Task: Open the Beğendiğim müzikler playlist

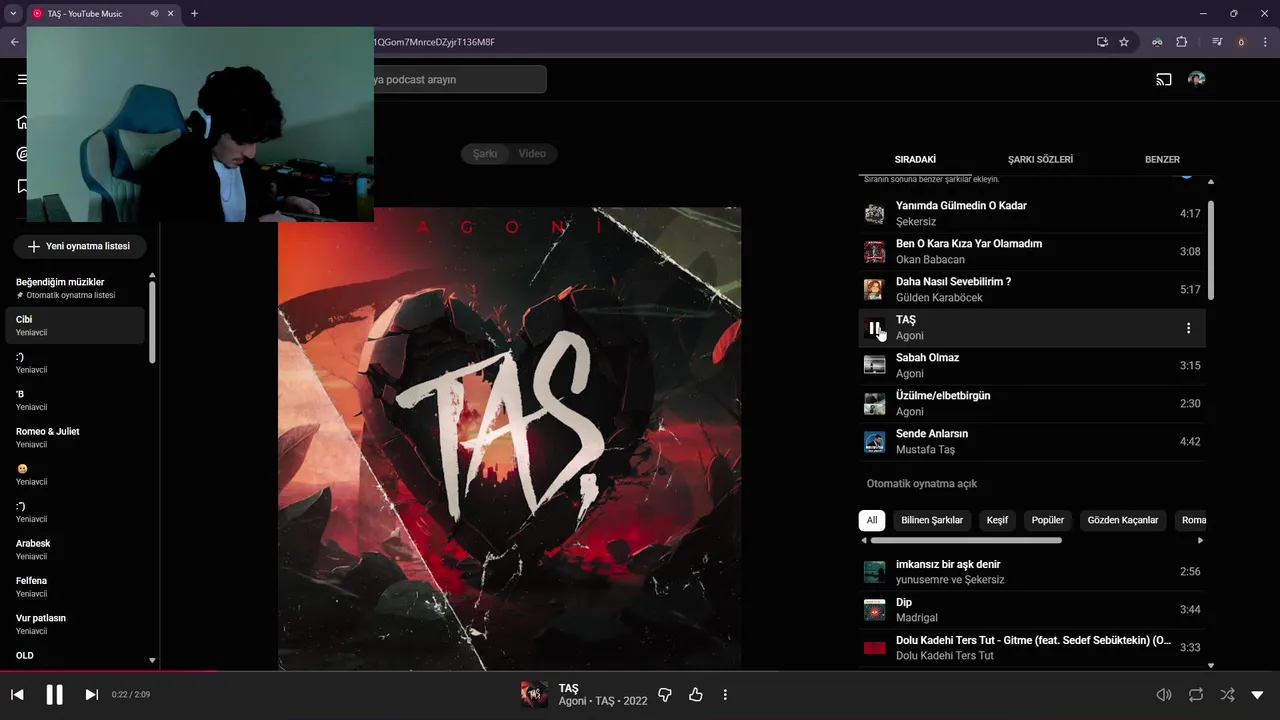Action: 75,288
